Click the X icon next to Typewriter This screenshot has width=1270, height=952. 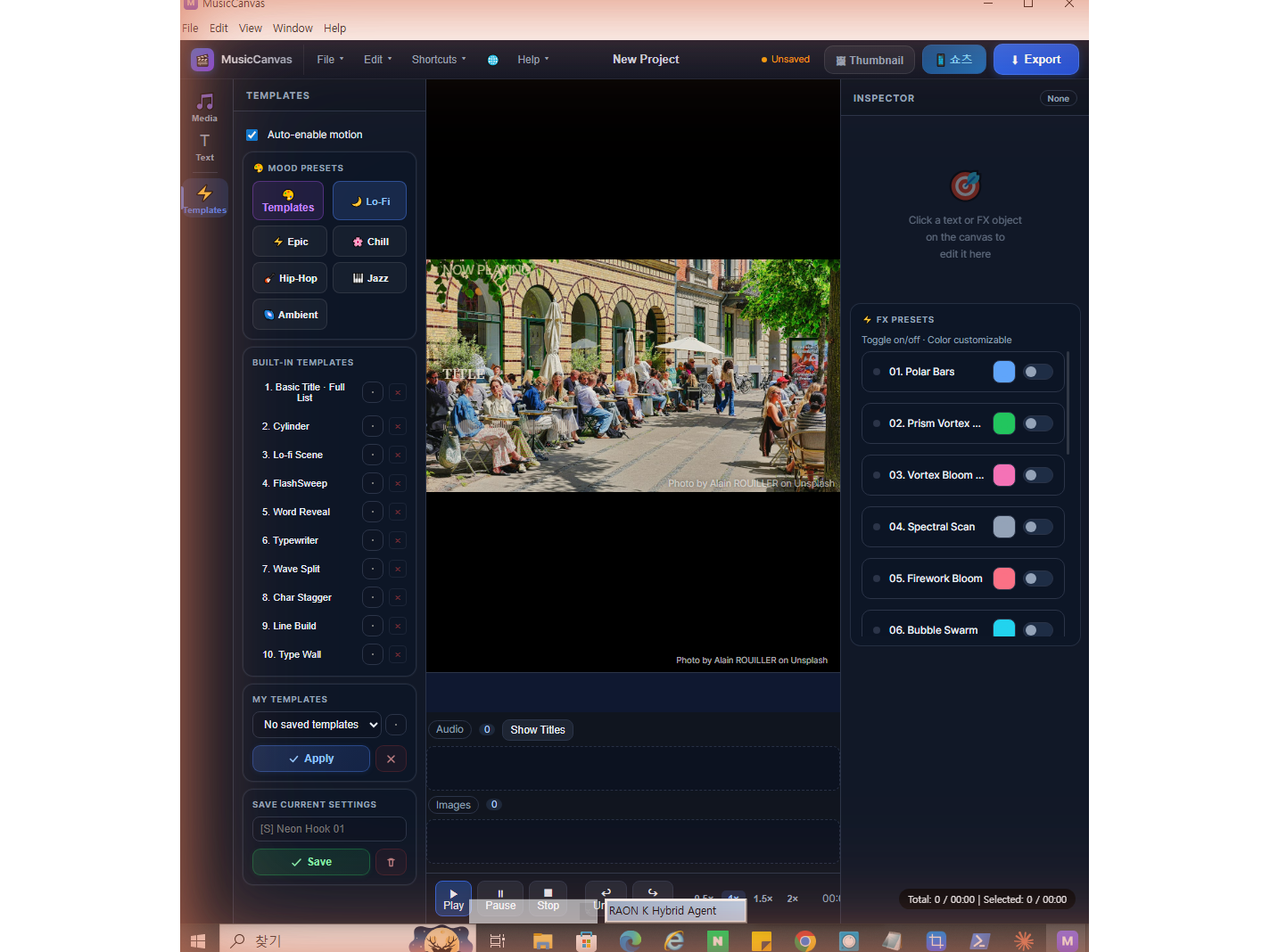tap(398, 540)
